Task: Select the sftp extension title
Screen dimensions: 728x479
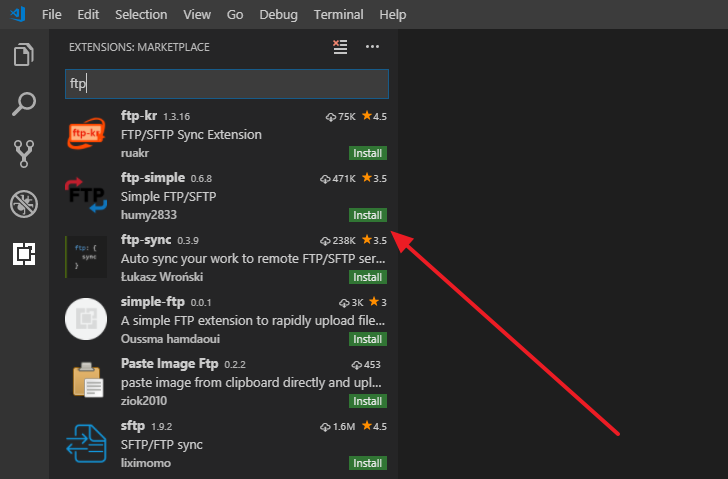Action: (x=133, y=426)
